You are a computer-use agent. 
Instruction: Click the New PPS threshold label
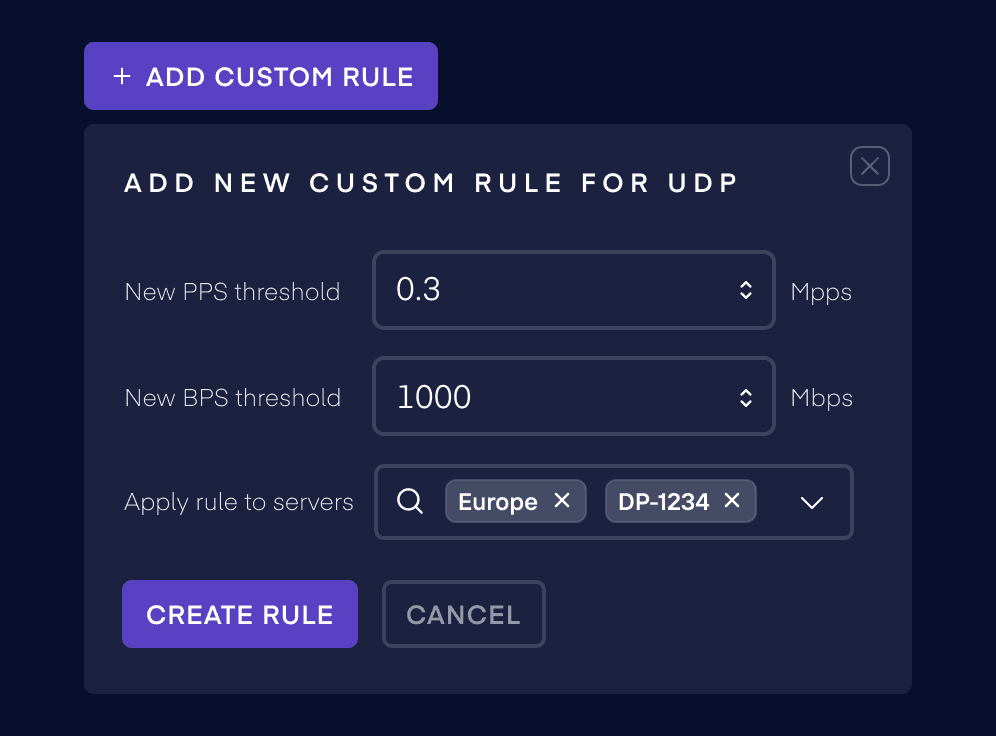click(x=232, y=292)
